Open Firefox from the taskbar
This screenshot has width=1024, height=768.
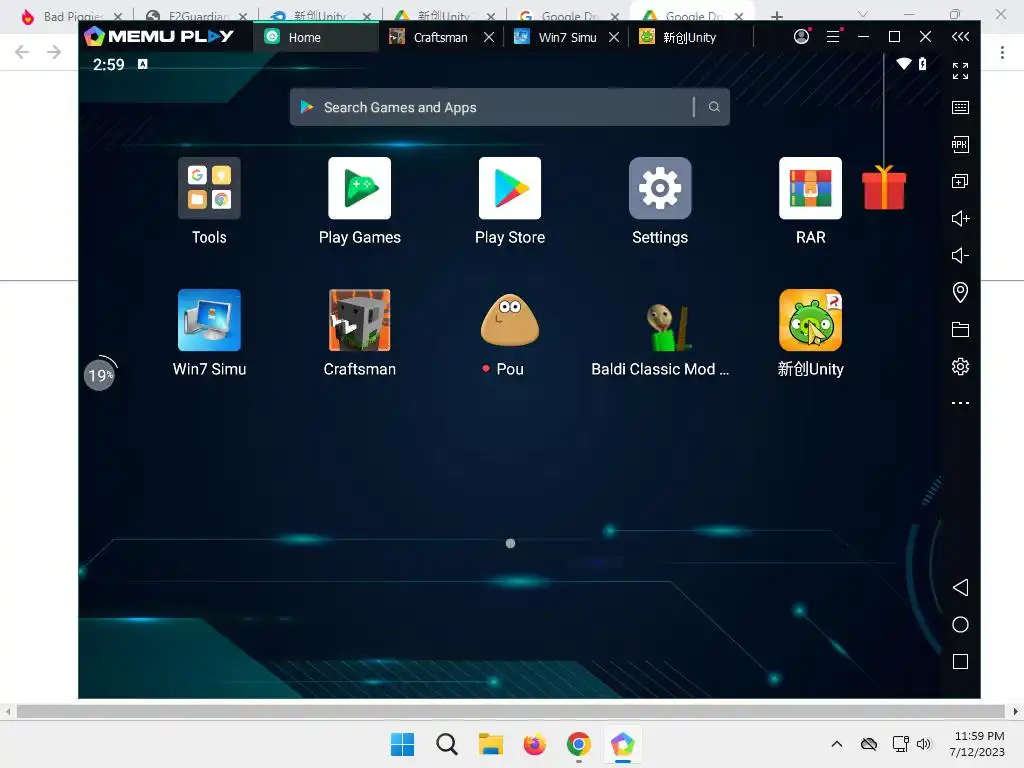coord(534,744)
